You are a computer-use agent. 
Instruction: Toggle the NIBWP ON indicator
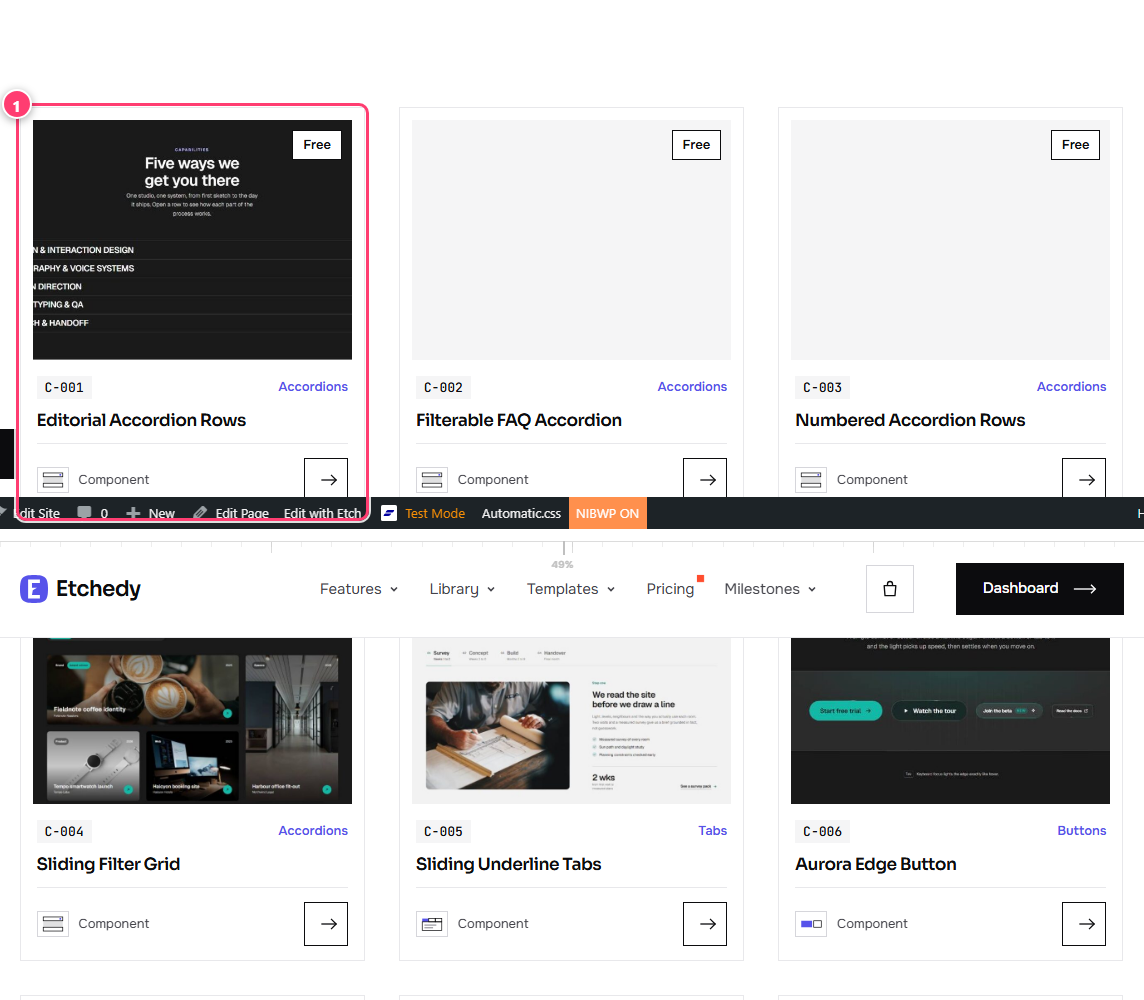607,513
